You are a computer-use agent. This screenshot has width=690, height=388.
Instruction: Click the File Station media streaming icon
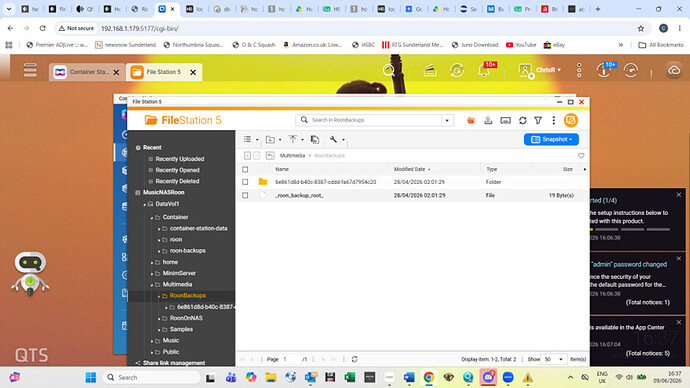point(506,120)
